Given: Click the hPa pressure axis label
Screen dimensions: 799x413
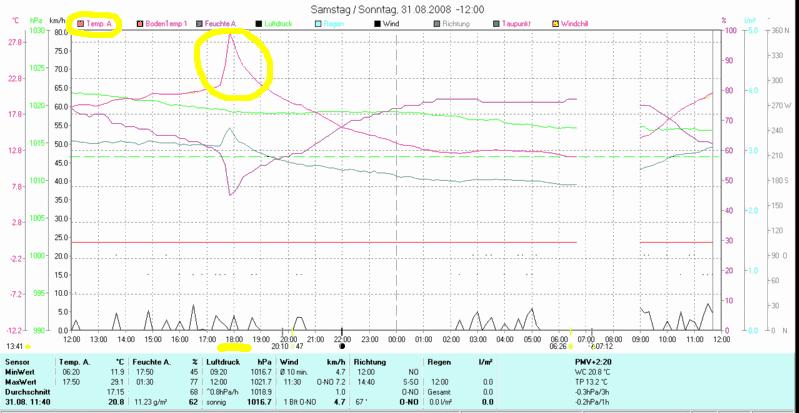Looking at the screenshot, I should click(37, 20).
